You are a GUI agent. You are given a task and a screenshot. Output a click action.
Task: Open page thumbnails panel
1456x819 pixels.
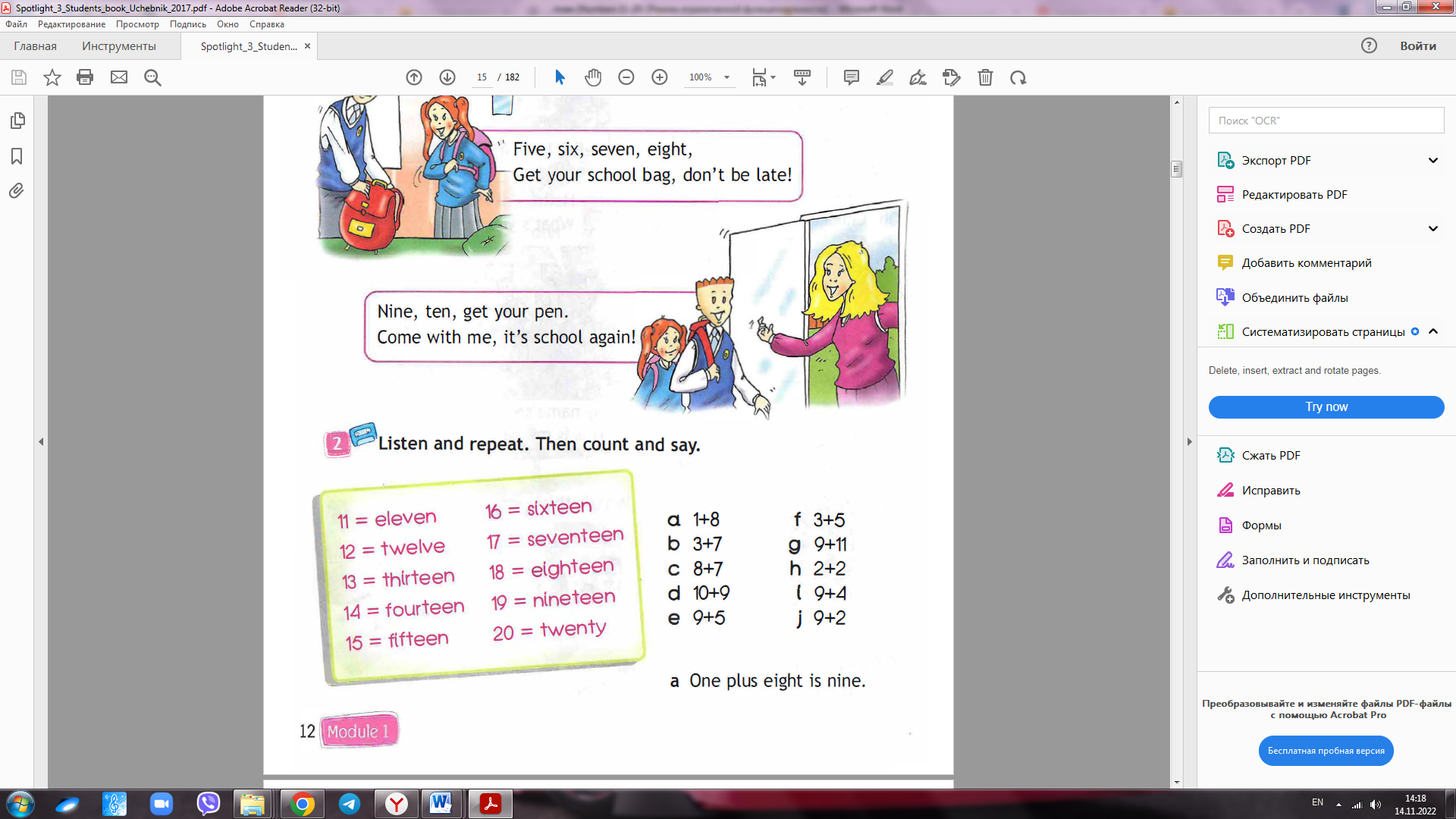point(17,121)
